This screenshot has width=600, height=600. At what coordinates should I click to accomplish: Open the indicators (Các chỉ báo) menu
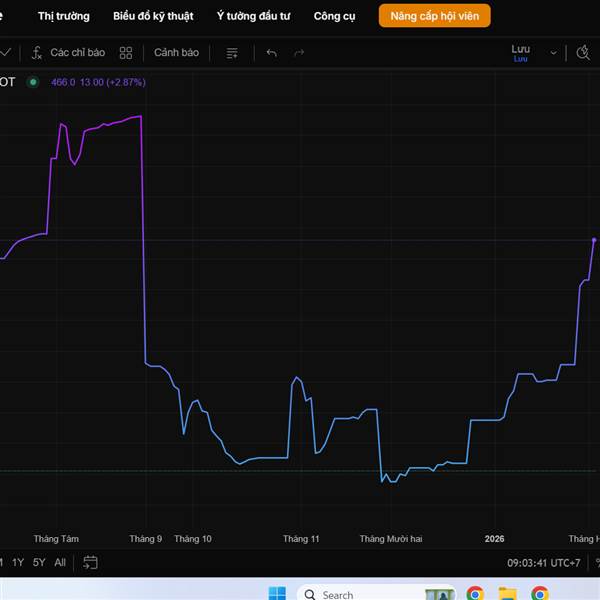coord(68,52)
